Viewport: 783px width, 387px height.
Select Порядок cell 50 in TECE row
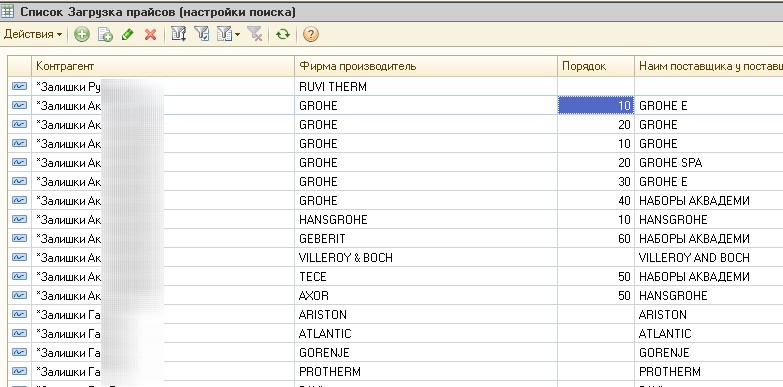pyautogui.click(x=596, y=276)
